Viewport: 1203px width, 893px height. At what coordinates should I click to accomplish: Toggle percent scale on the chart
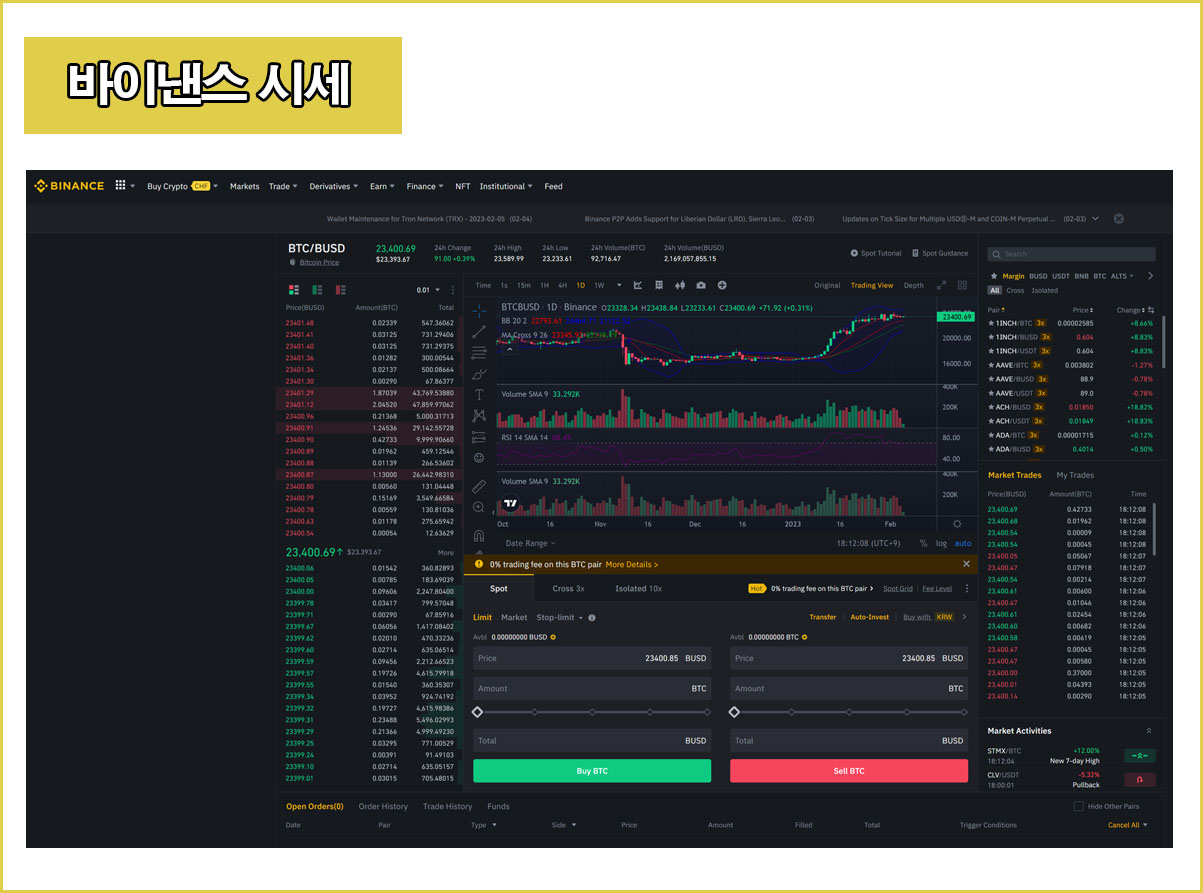tap(923, 543)
